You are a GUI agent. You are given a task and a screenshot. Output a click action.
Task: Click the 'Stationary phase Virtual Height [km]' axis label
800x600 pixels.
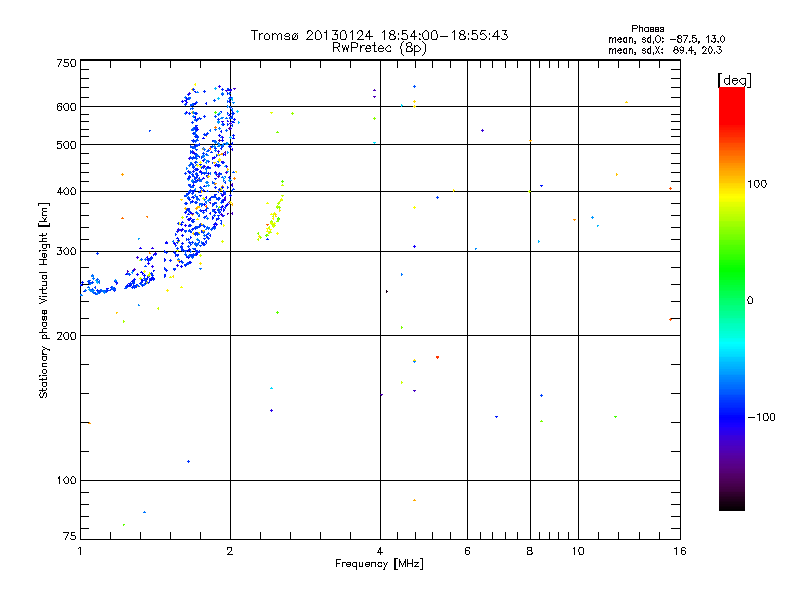(x=44, y=300)
